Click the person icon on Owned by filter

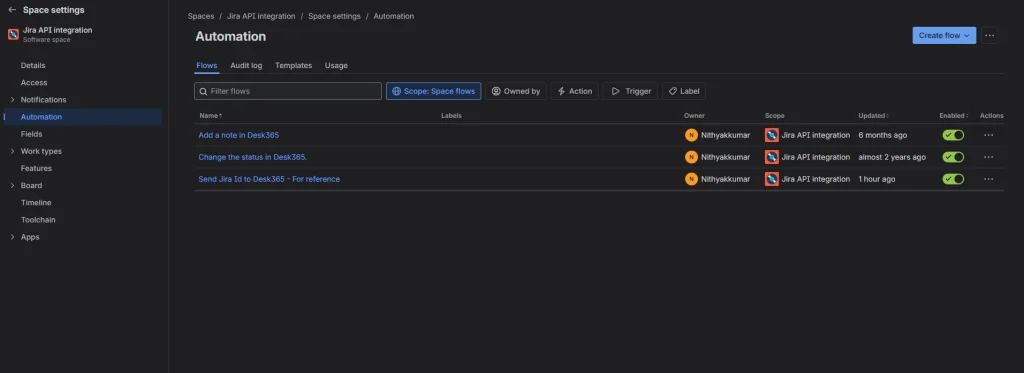tap(496, 91)
